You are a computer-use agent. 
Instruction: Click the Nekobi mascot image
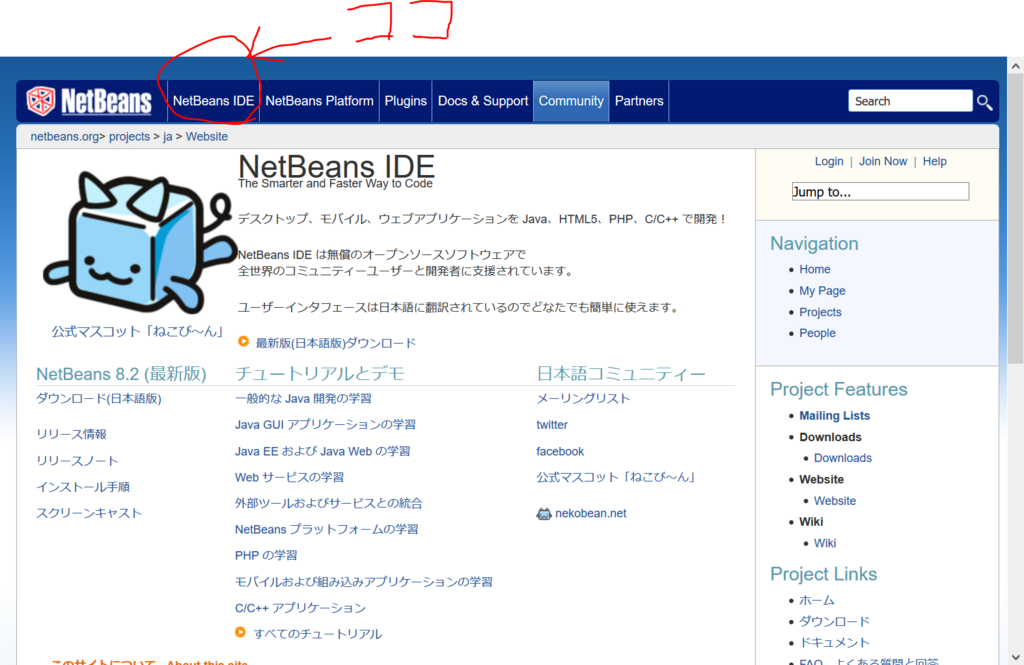pos(140,243)
